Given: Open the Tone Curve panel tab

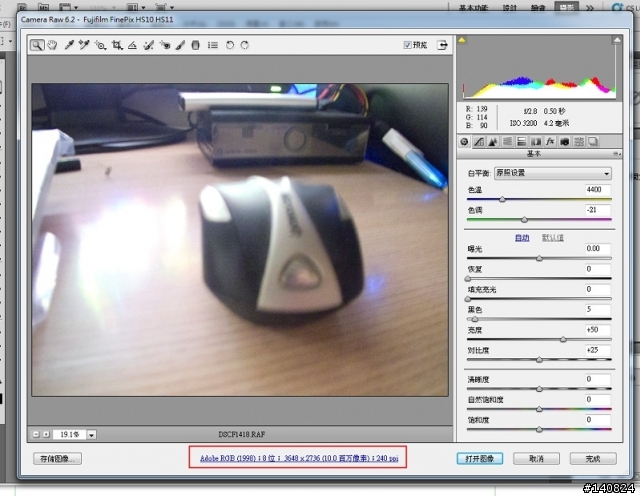Looking at the screenshot, I should coord(478,142).
